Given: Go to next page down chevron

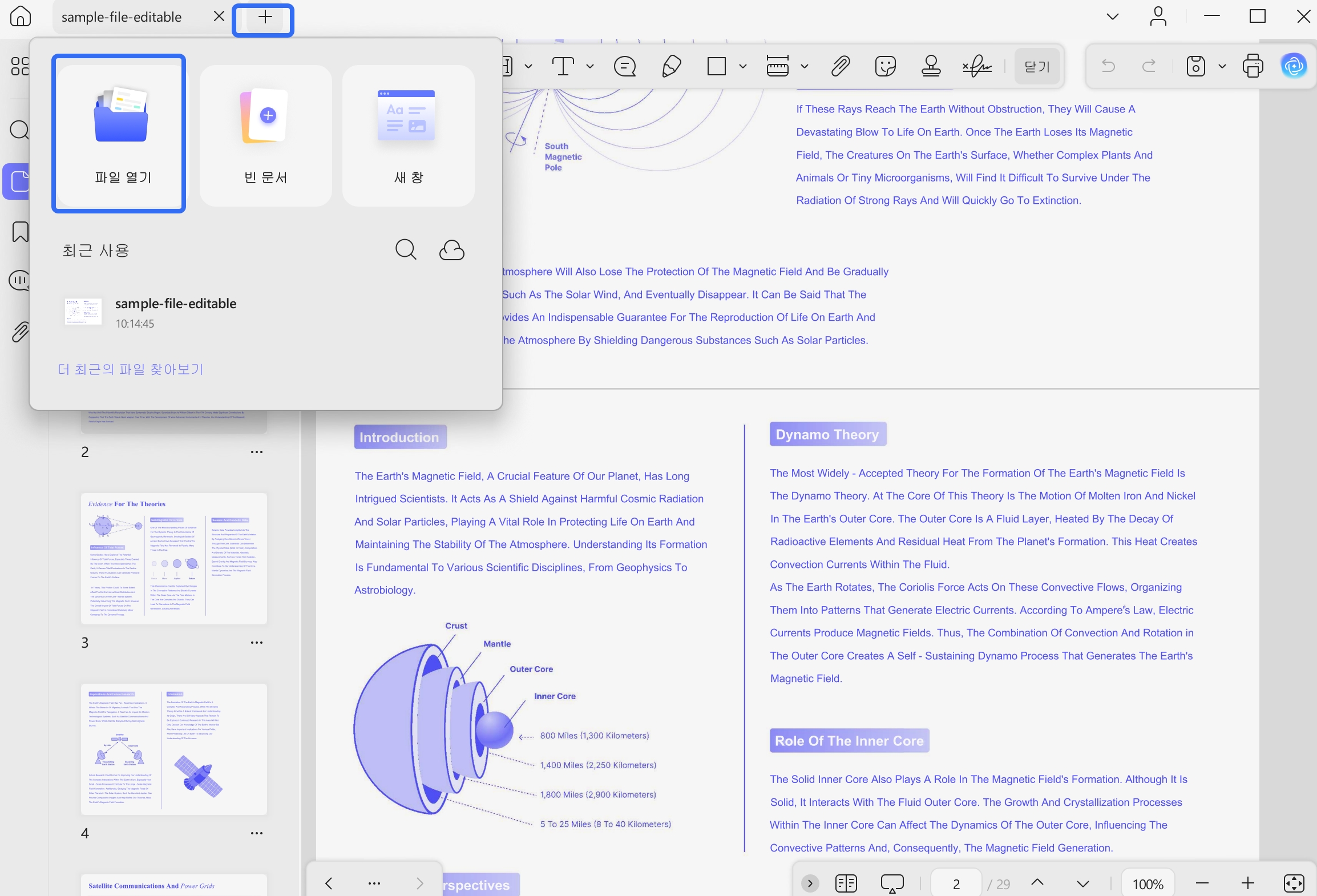Looking at the screenshot, I should tap(1083, 884).
